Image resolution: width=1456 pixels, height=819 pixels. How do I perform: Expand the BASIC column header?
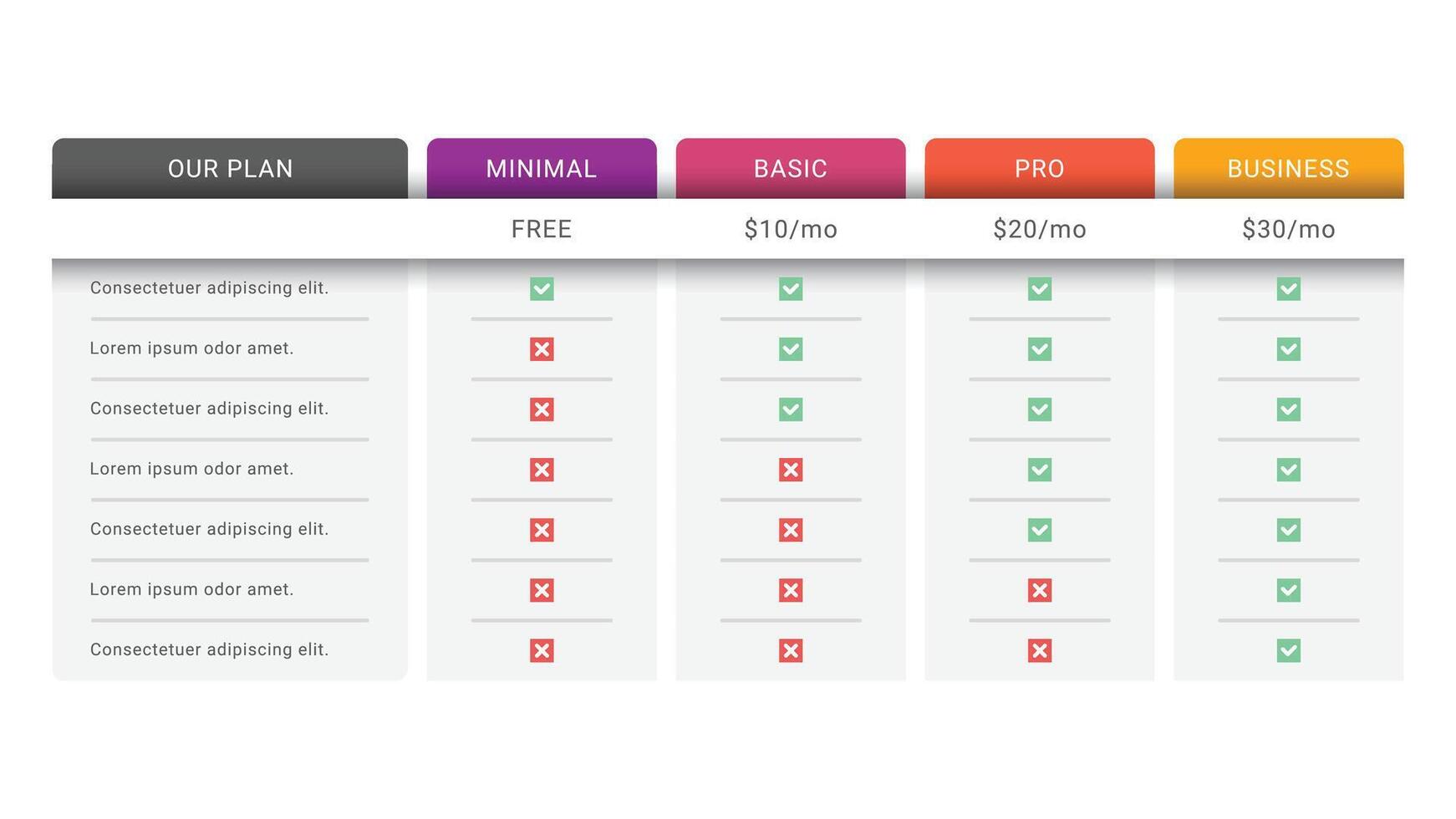tap(791, 168)
